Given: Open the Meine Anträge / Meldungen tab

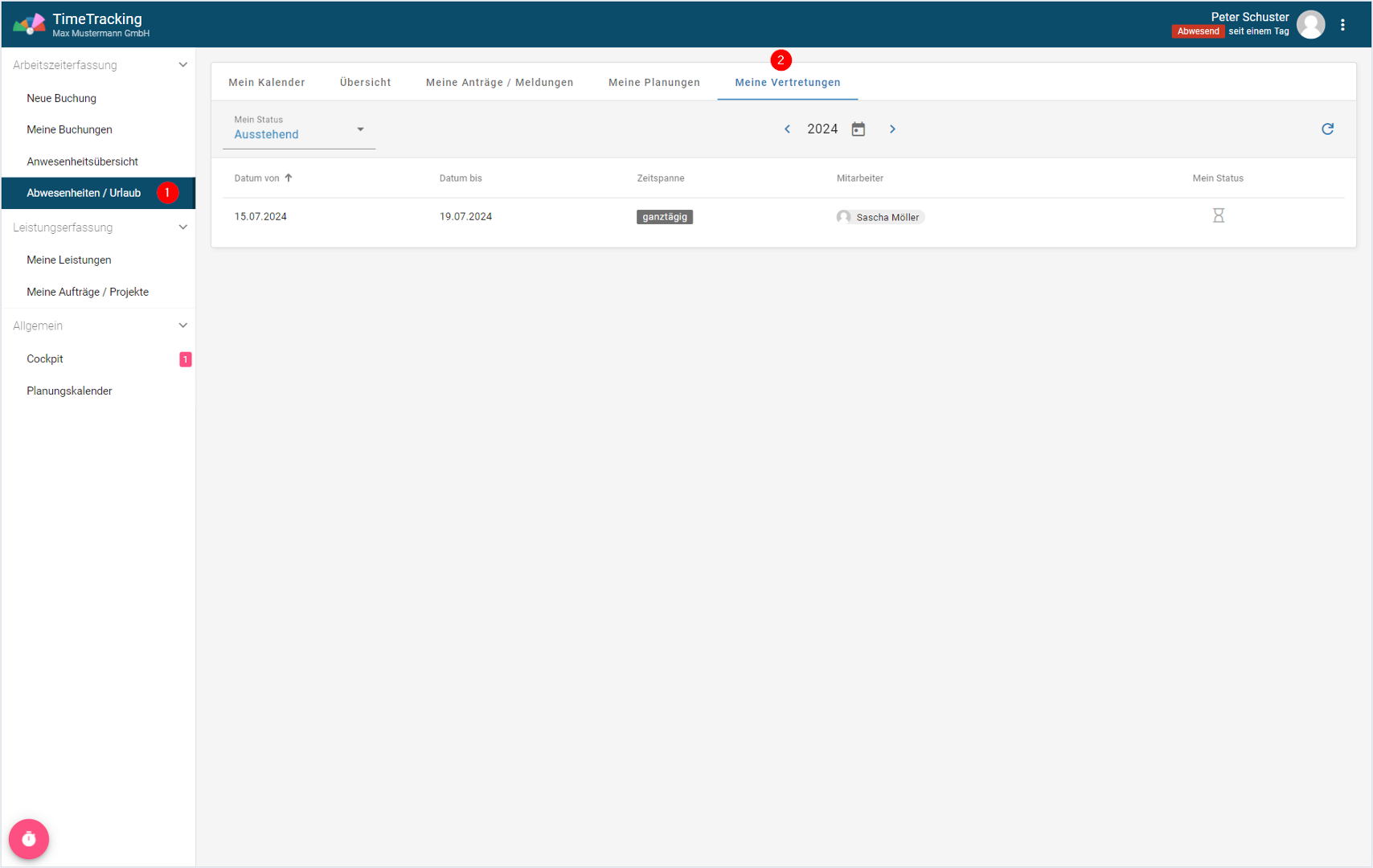Looking at the screenshot, I should pos(499,83).
